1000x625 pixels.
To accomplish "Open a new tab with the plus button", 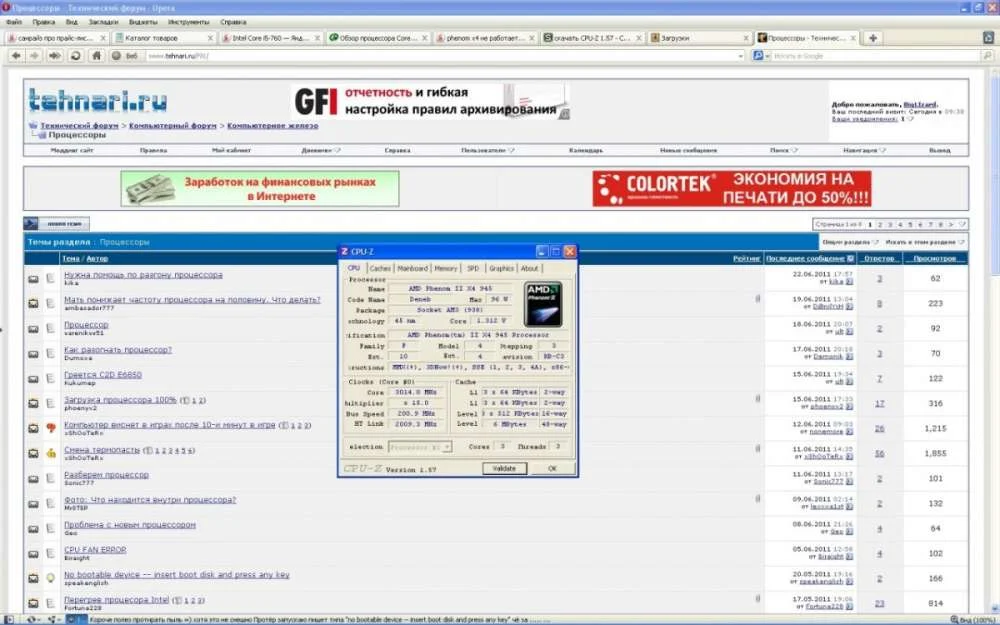I will 872,38.
